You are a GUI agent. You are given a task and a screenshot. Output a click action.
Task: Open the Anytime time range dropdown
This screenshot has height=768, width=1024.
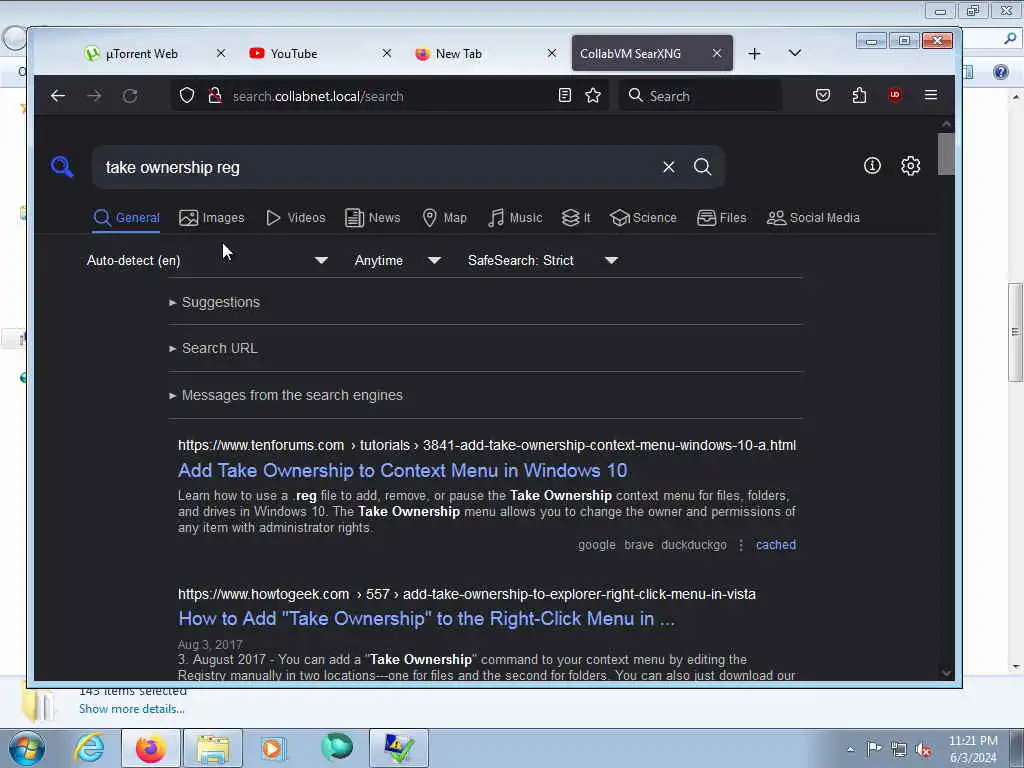(x=397, y=260)
